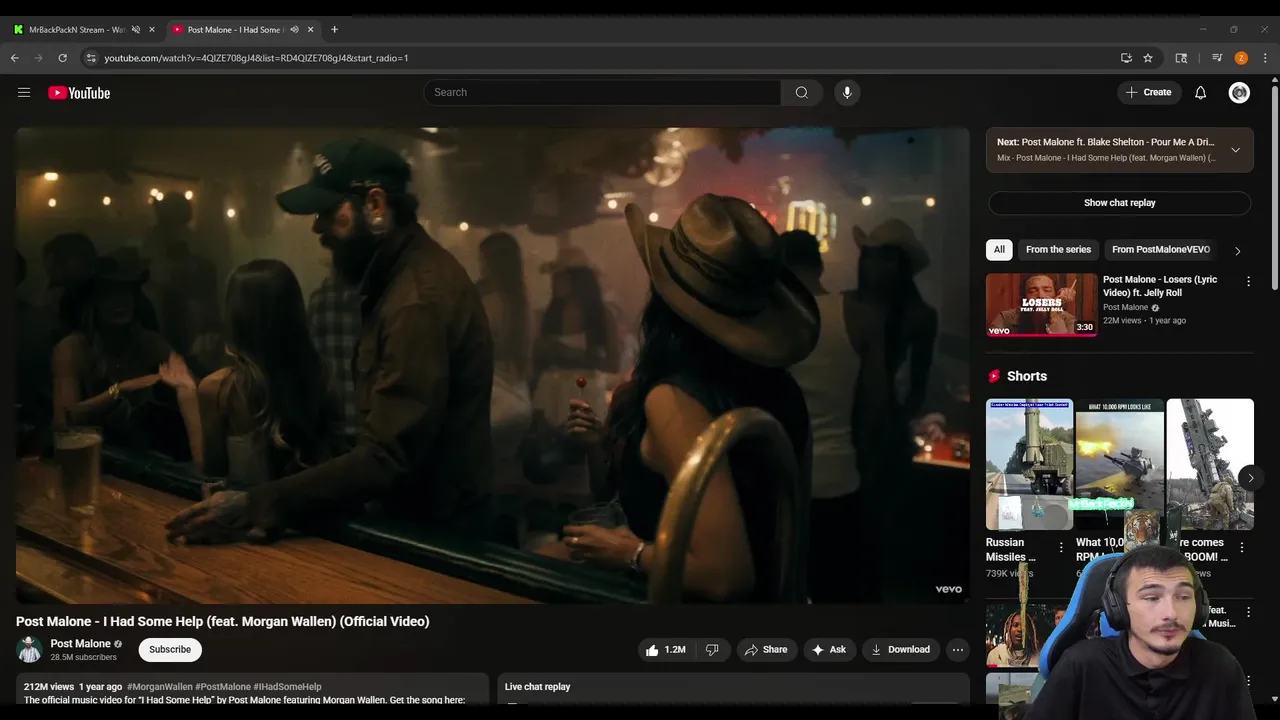Open Chrome three-dot menu
The image size is (1280, 720).
pyautogui.click(x=1265, y=58)
